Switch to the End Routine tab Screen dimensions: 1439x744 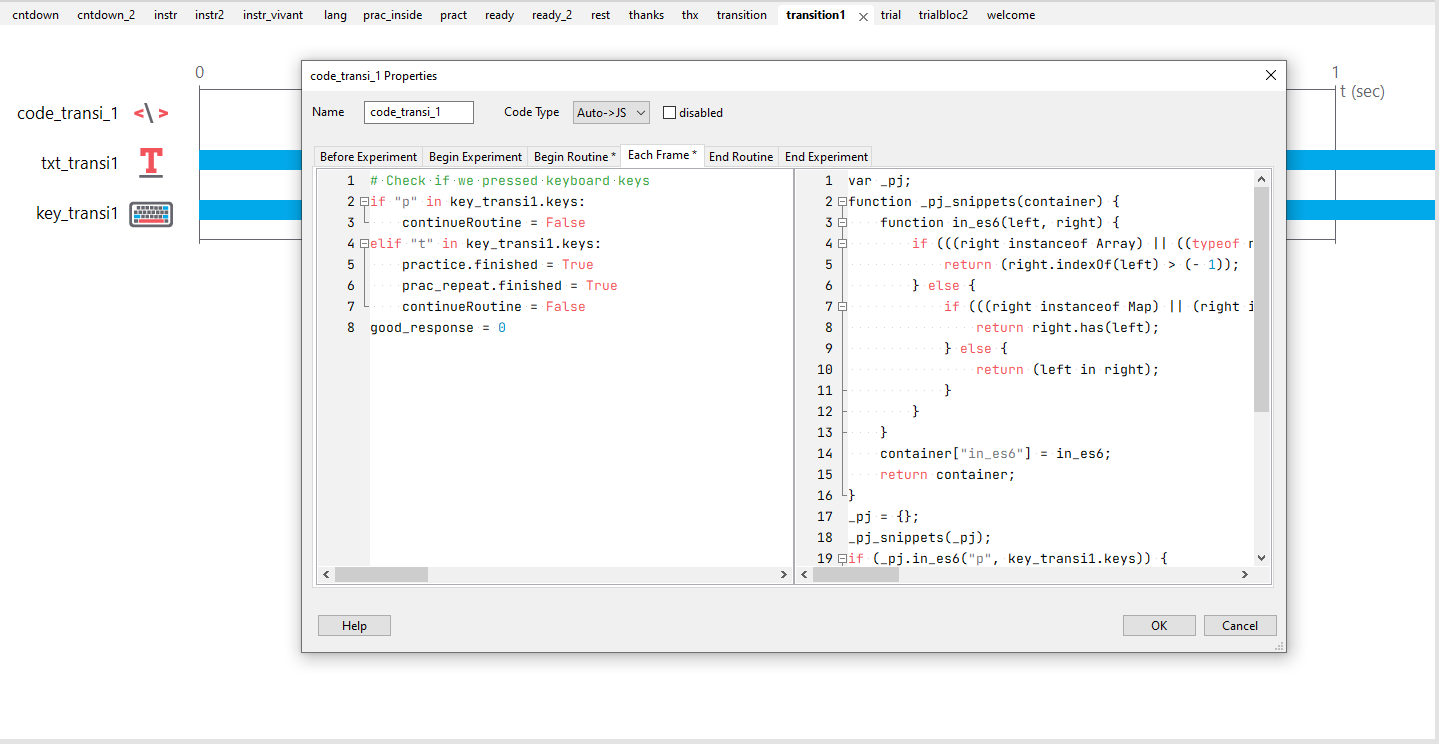pos(741,156)
